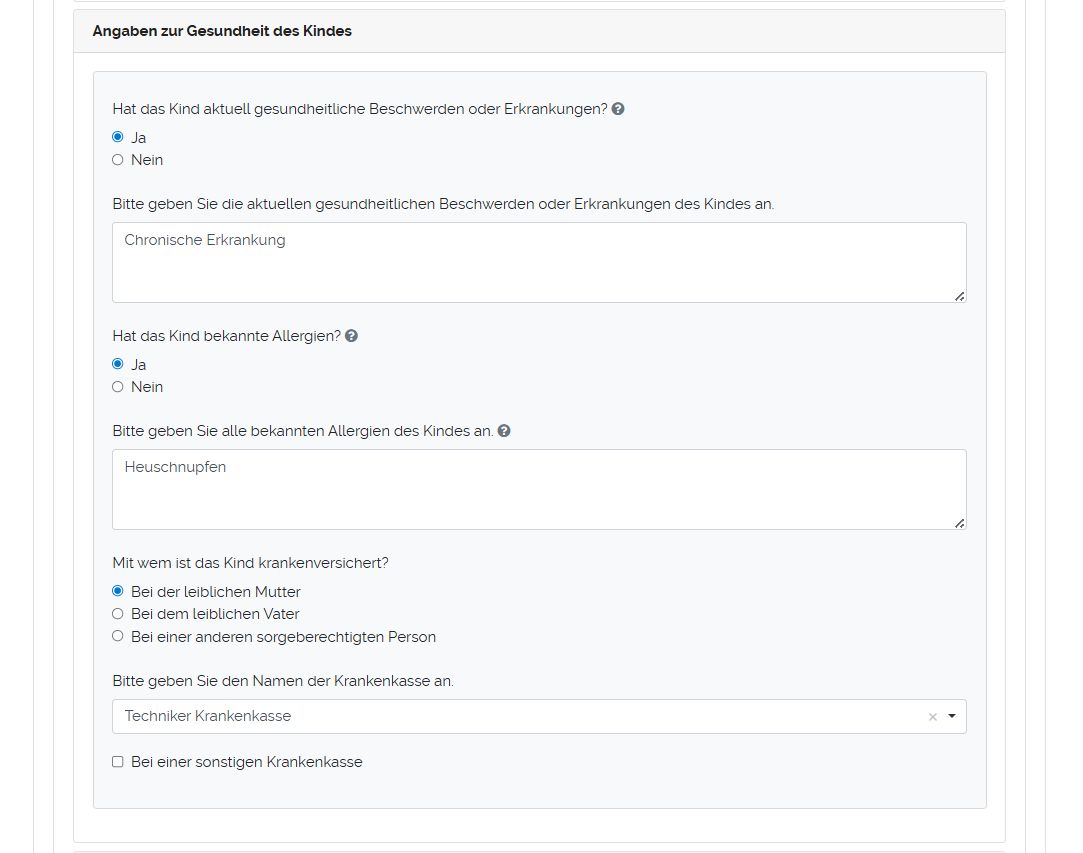This screenshot has width=1083, height=853.
Task: Select 'Nein' for current health complaints
Action: click(118, 160)
